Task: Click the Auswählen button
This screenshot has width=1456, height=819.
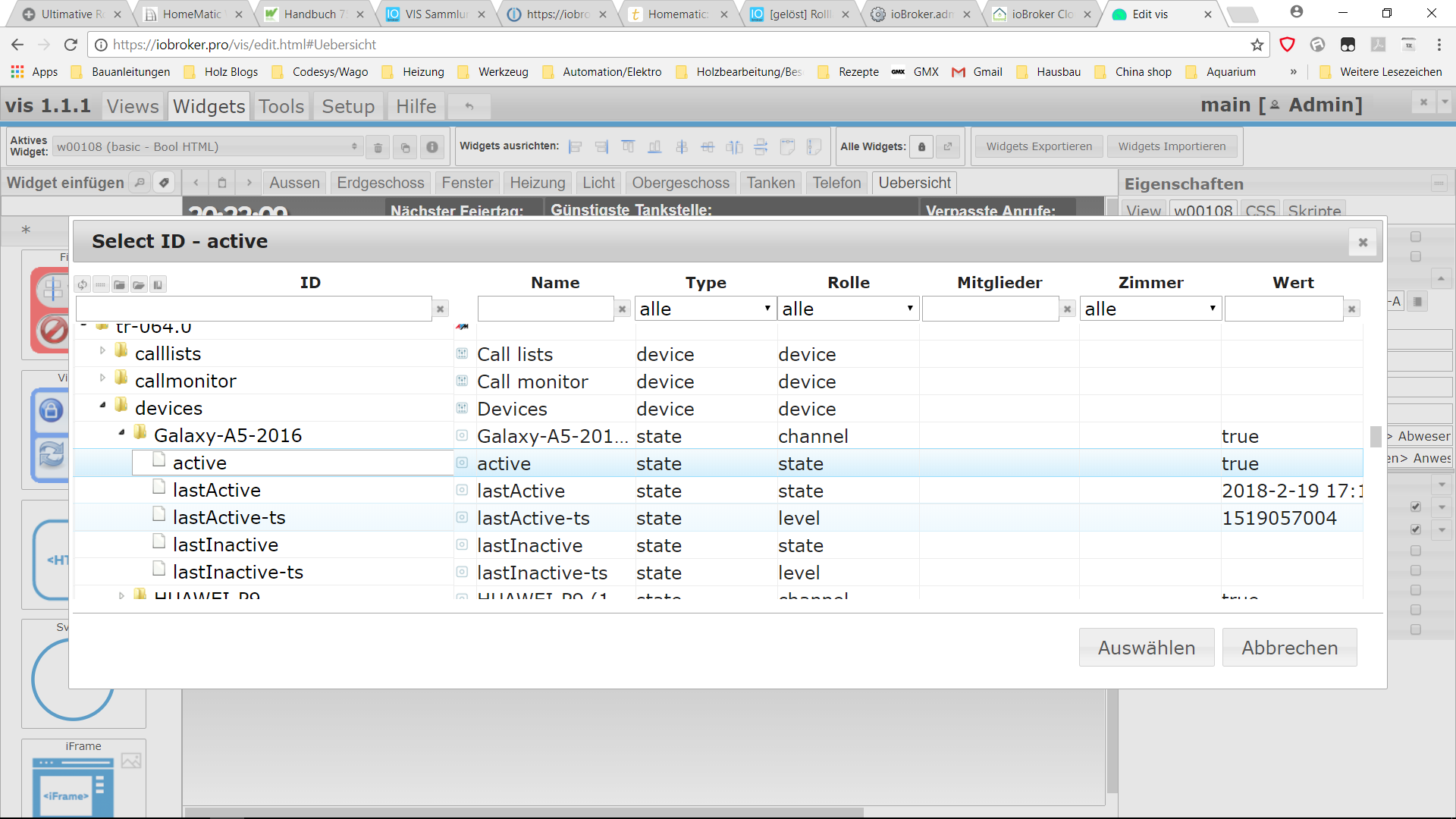Action: point(1146,648)
